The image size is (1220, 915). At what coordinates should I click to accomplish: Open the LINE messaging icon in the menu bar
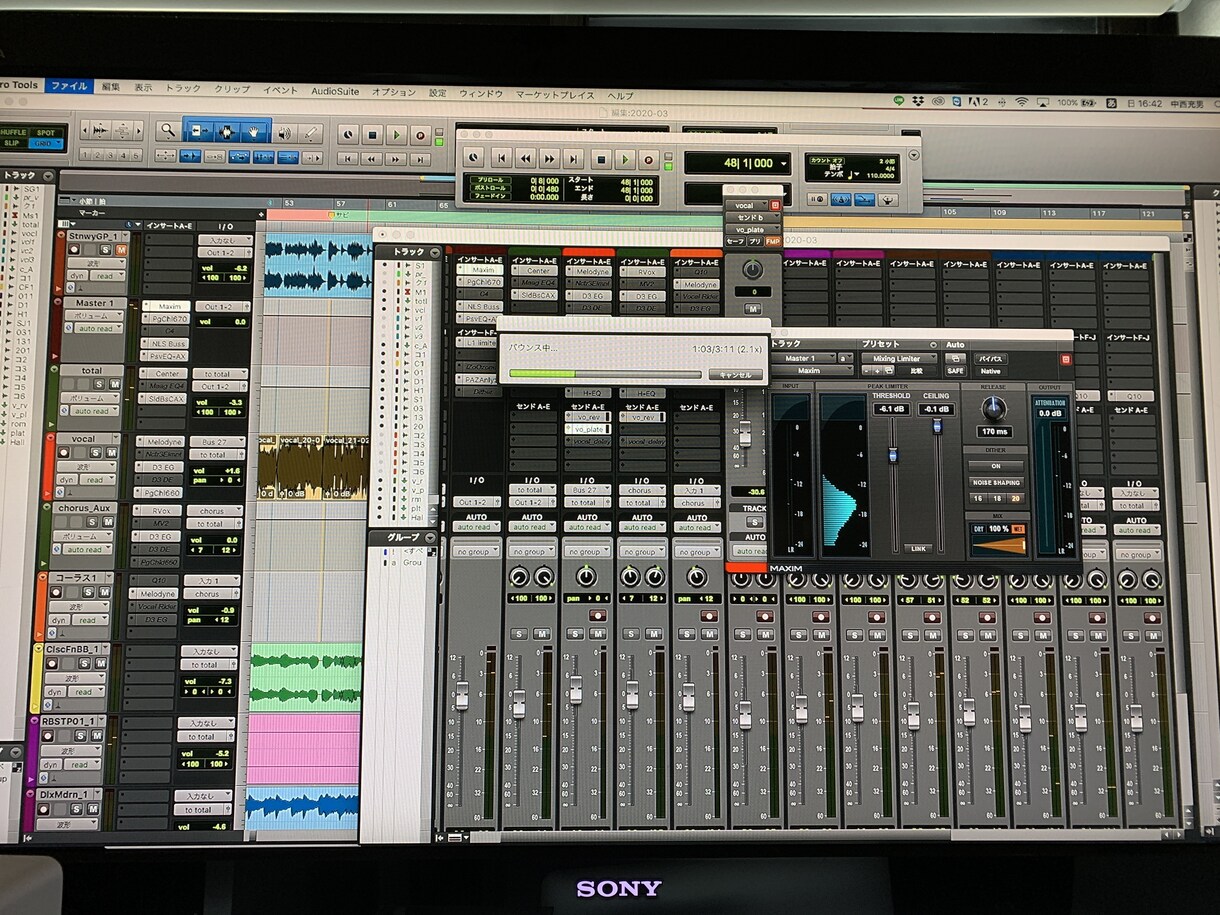pyautogui.click(x=898, y=102)
